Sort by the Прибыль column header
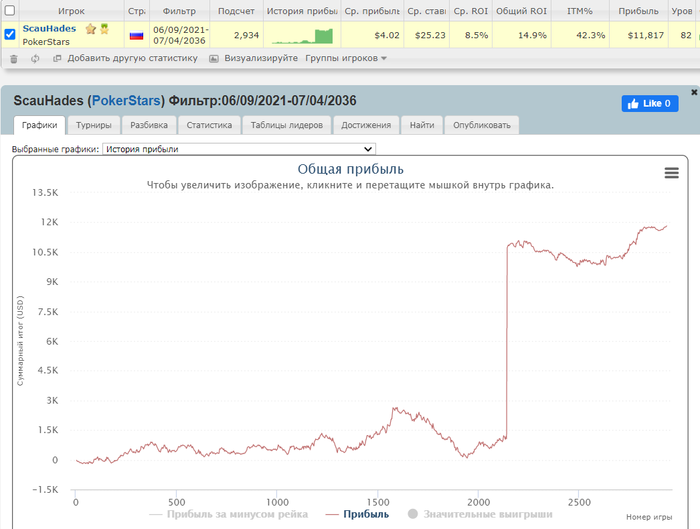 (x=638, y=11)
